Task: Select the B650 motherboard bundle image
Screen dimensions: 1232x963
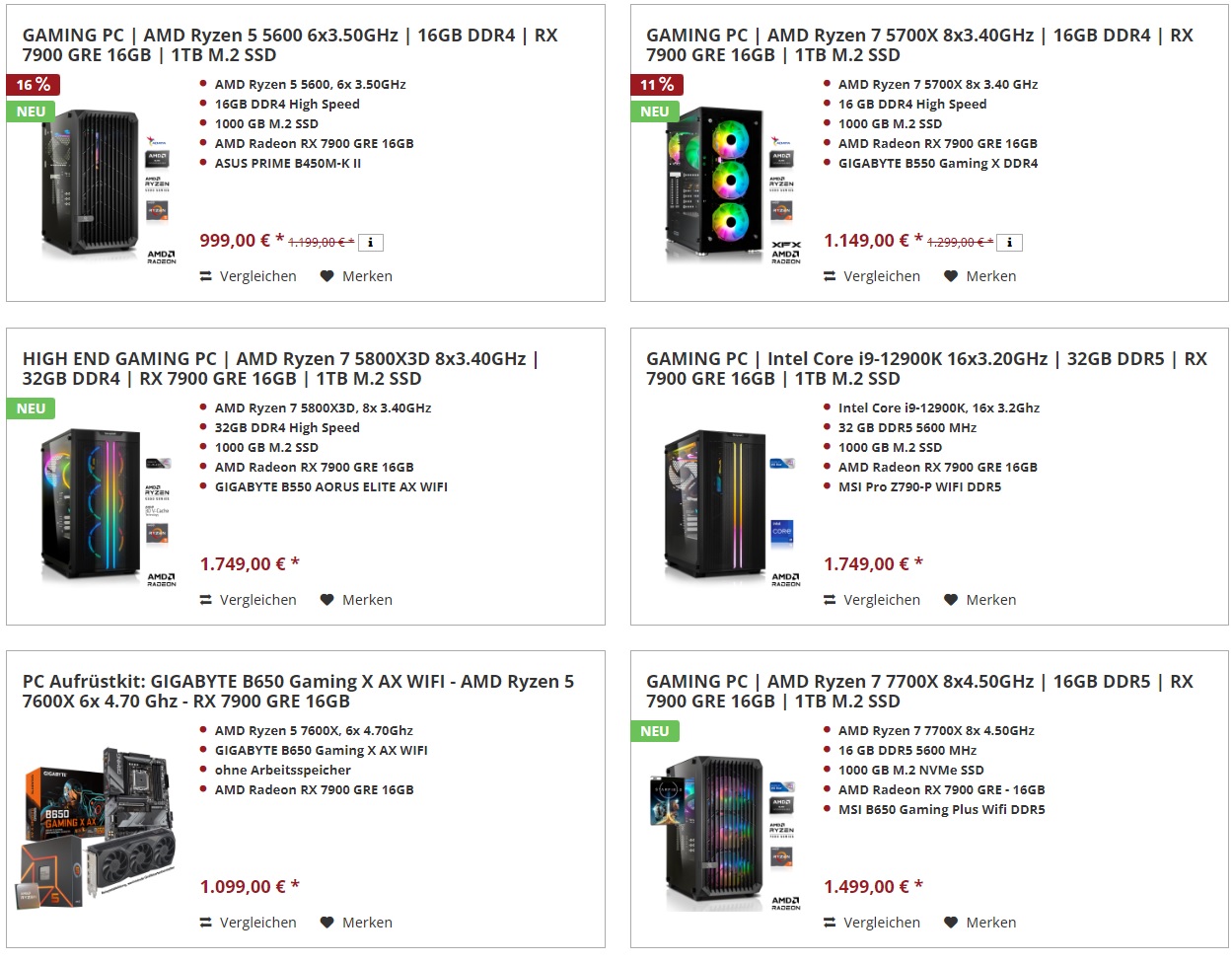Action: pos(98,825)
